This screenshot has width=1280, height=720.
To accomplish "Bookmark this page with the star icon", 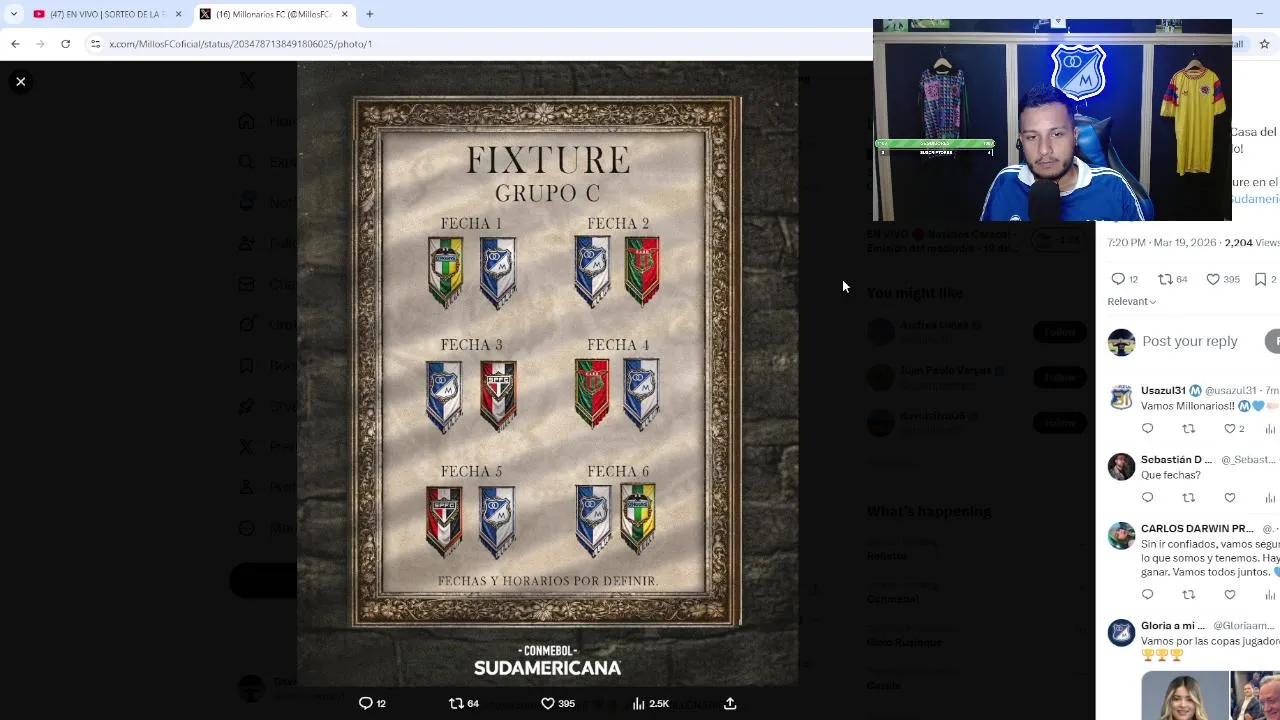I will point(1264,44).
